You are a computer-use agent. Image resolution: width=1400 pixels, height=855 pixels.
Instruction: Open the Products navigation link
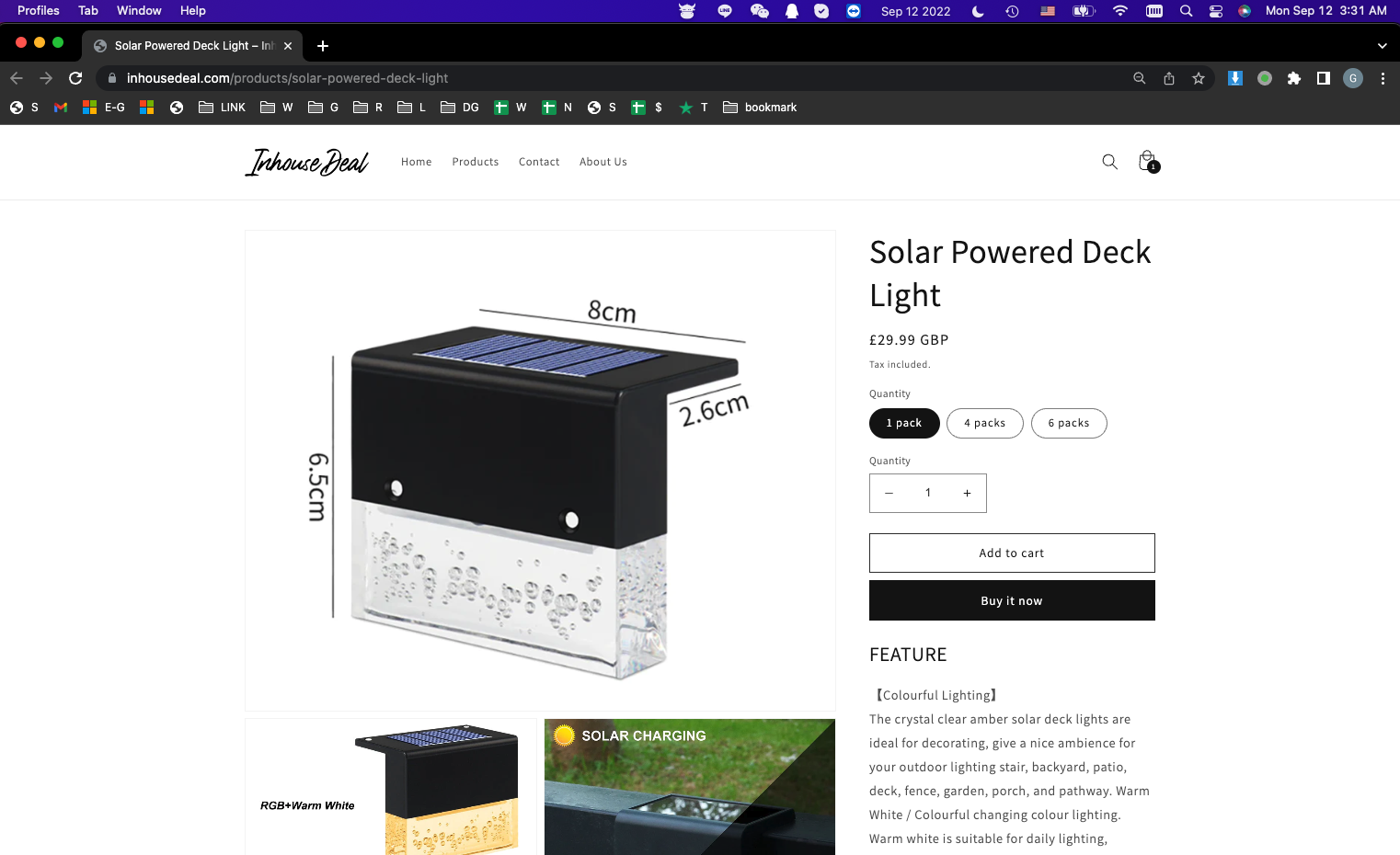tap(476, 162)
